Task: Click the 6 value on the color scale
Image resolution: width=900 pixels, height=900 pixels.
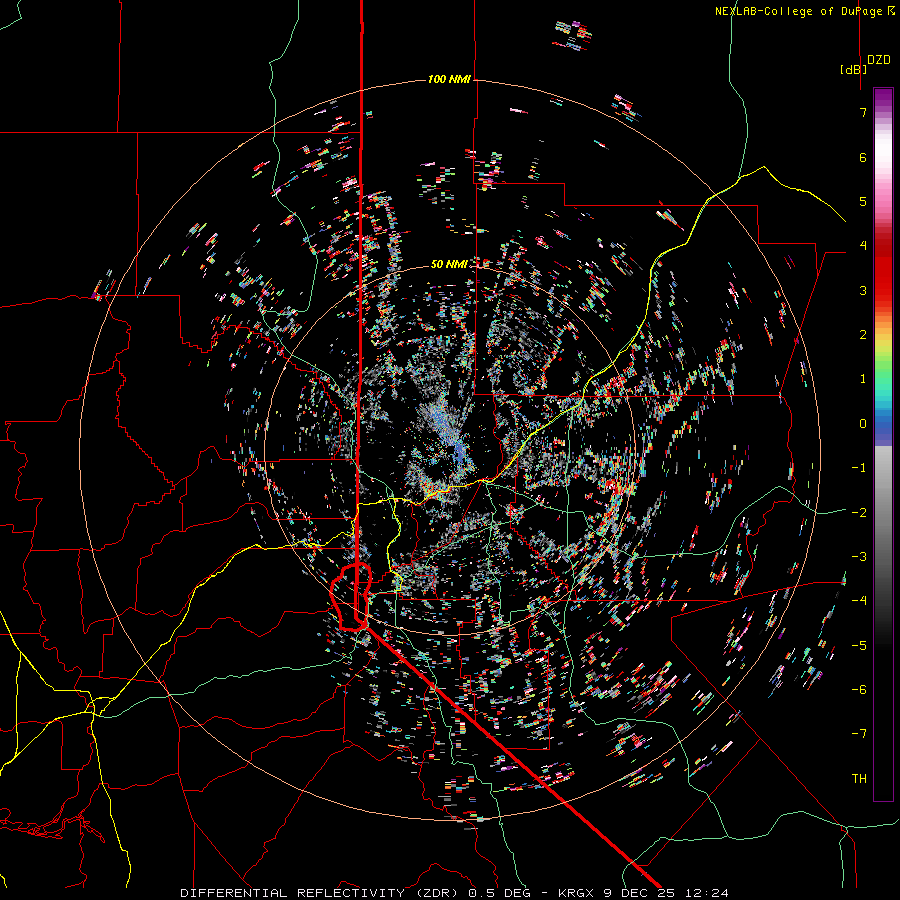Action: click(x=863, y=157)
